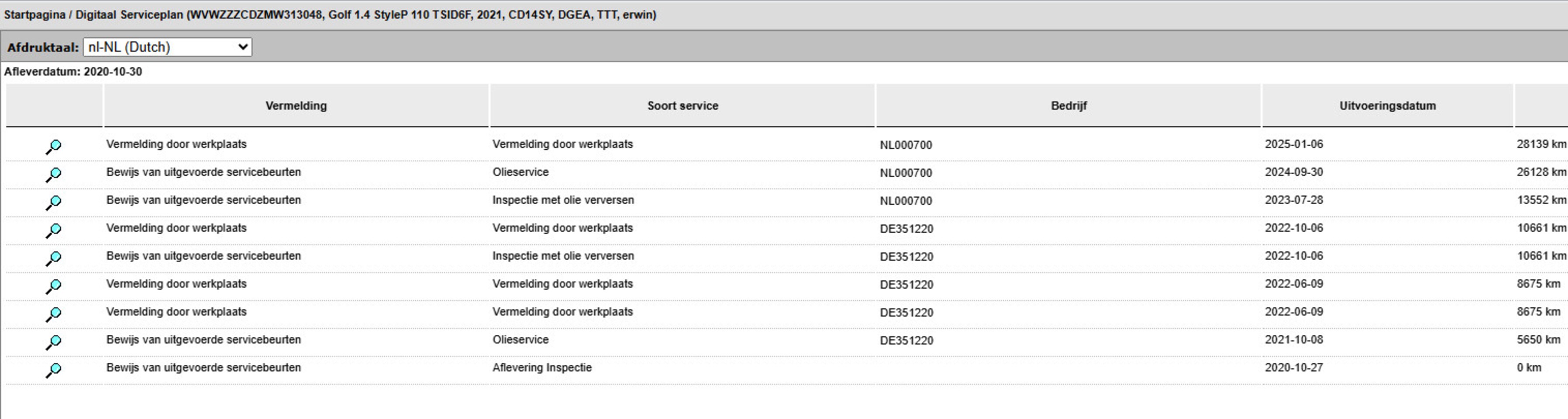Click the 2025-01-06 date cell
This screenshot has height=419, width=1568.
(1293, 144)
